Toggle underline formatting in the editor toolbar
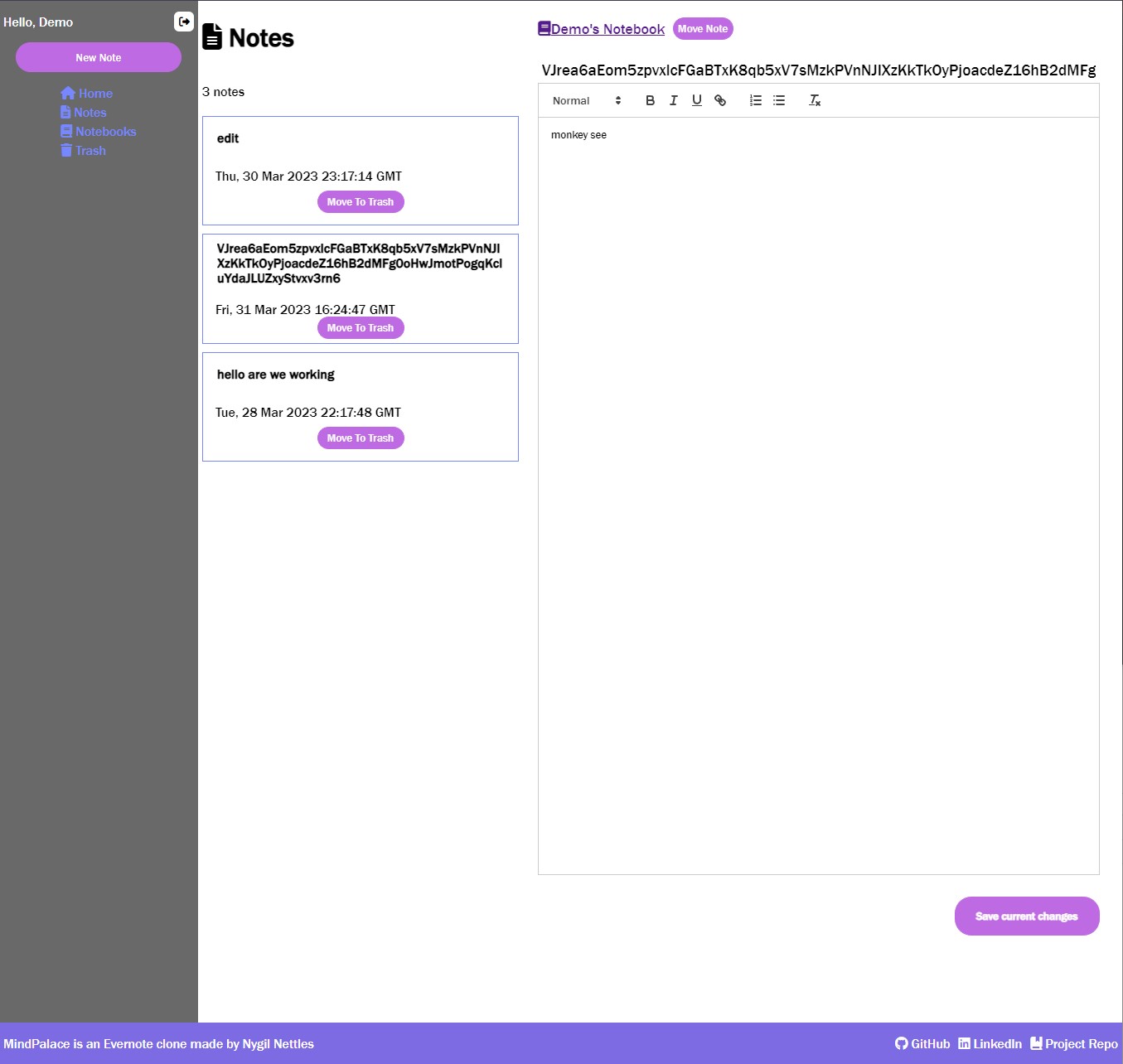 696,100
